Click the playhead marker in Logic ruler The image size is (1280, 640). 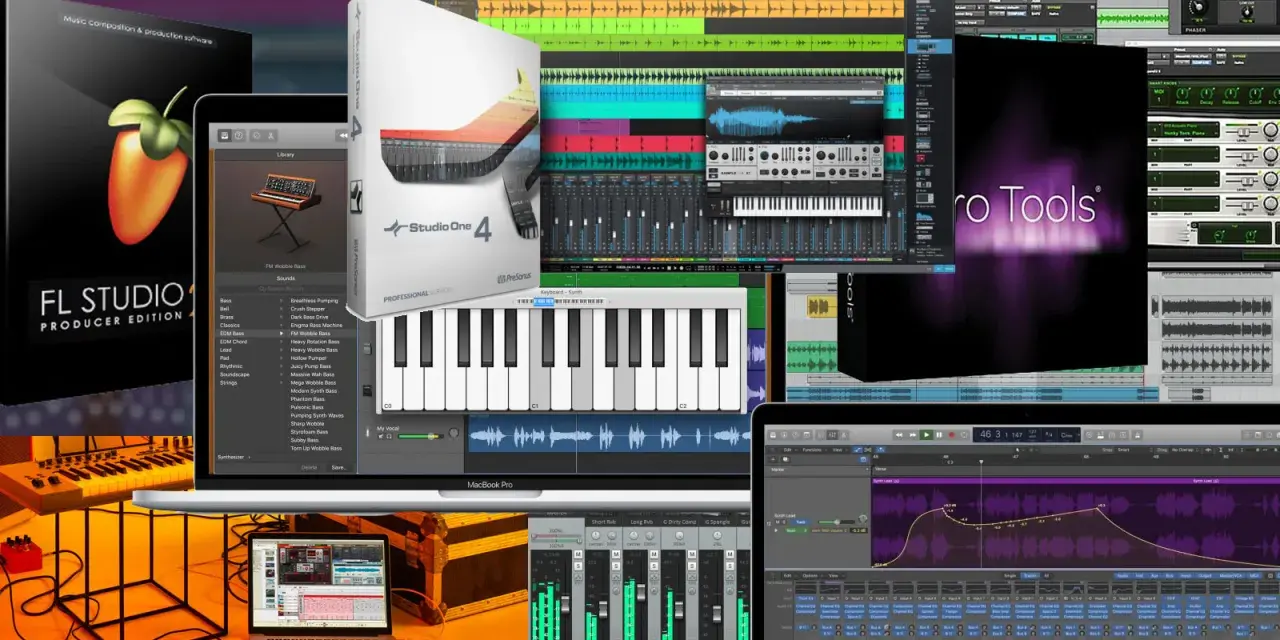click(x=980, y=462)
